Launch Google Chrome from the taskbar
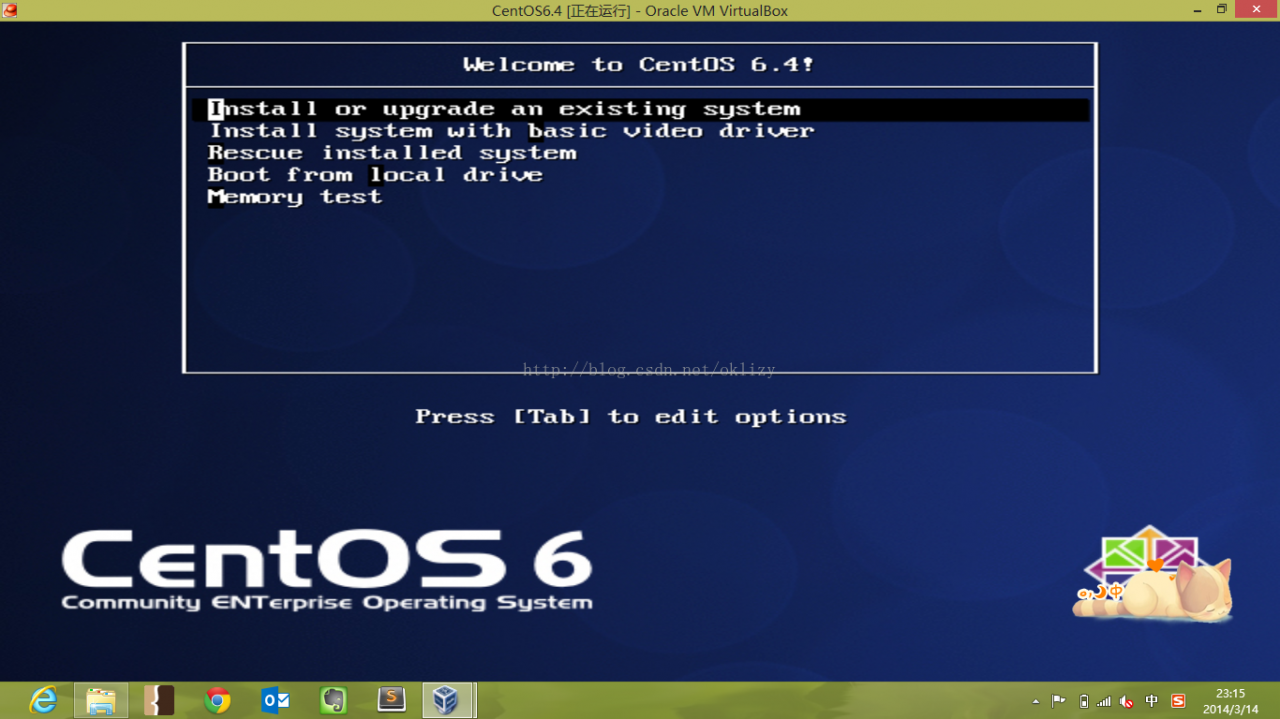Image resolution: width=1280 pixels, height=719 pixels. click(217, 700)
